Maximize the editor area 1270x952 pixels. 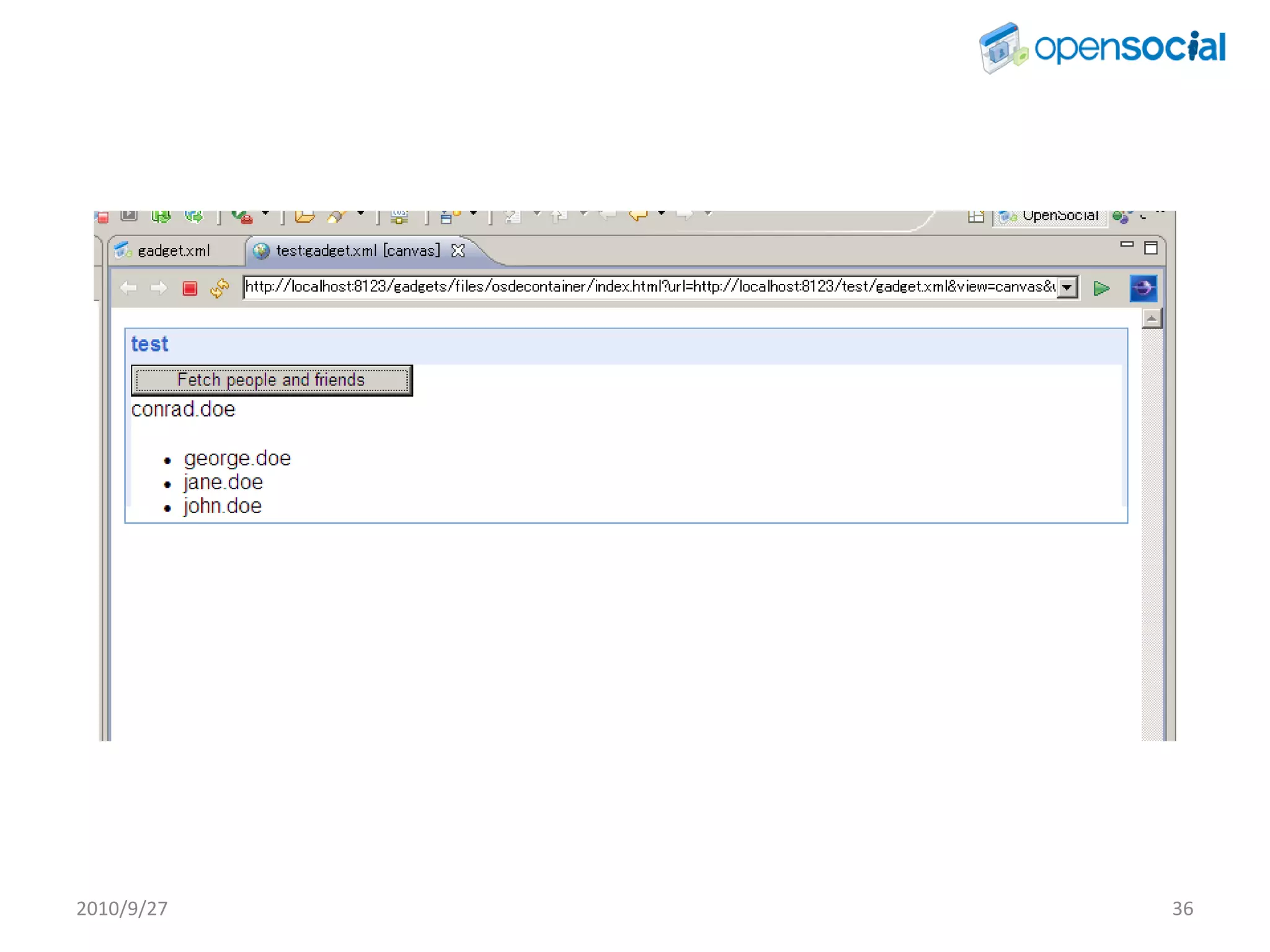1151,248
